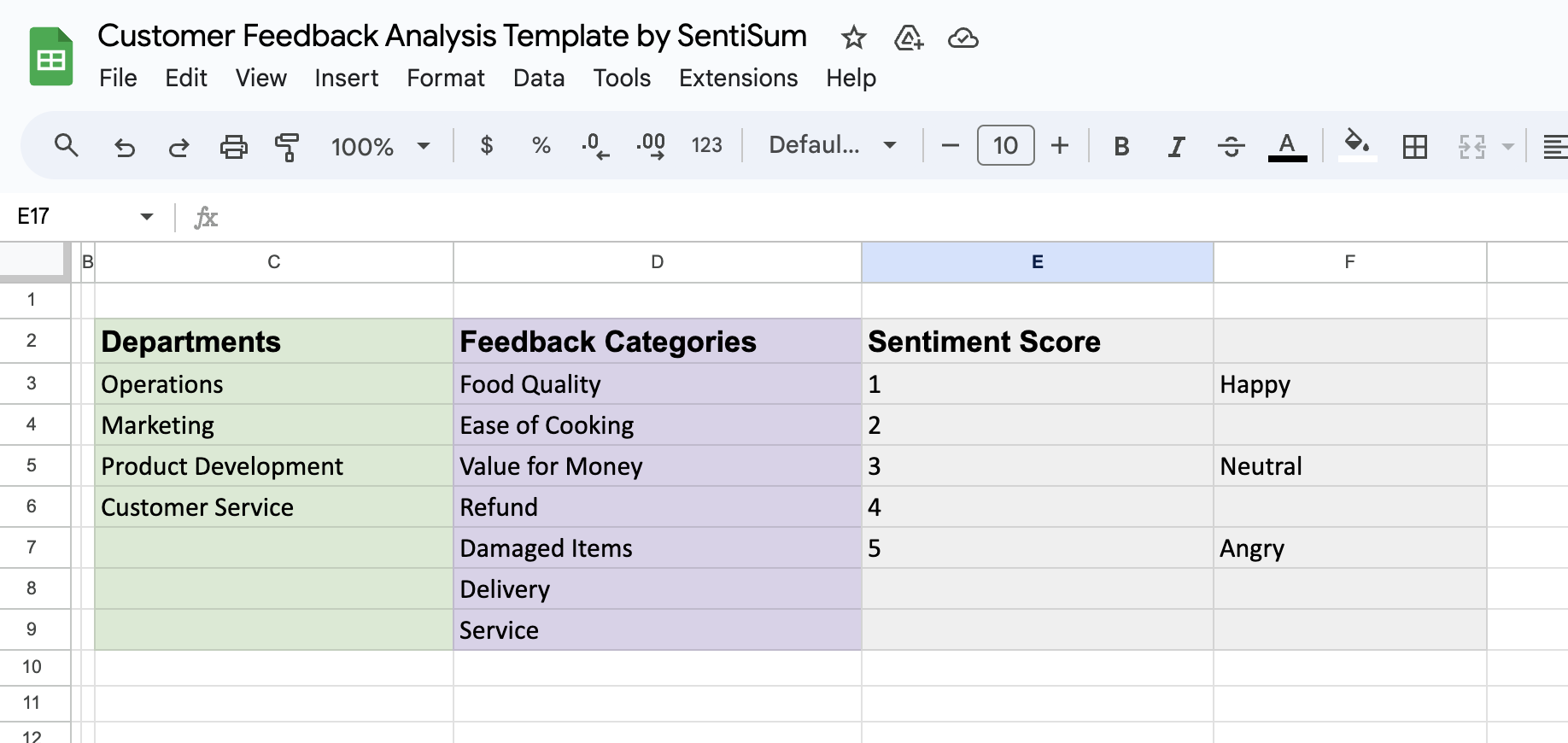Toggle bold formatting

click(x=1121, y=147)
